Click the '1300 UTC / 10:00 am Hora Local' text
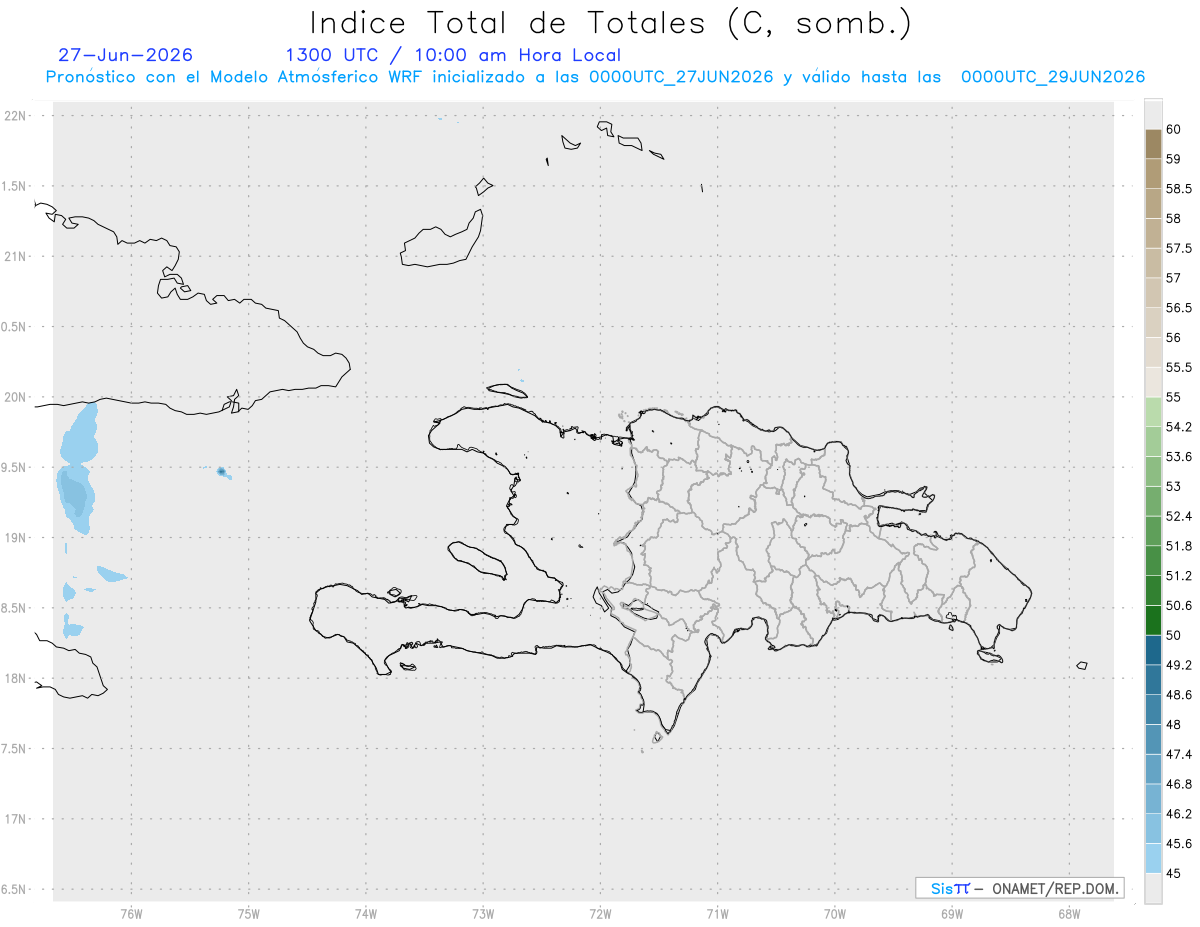 point(453,56)
